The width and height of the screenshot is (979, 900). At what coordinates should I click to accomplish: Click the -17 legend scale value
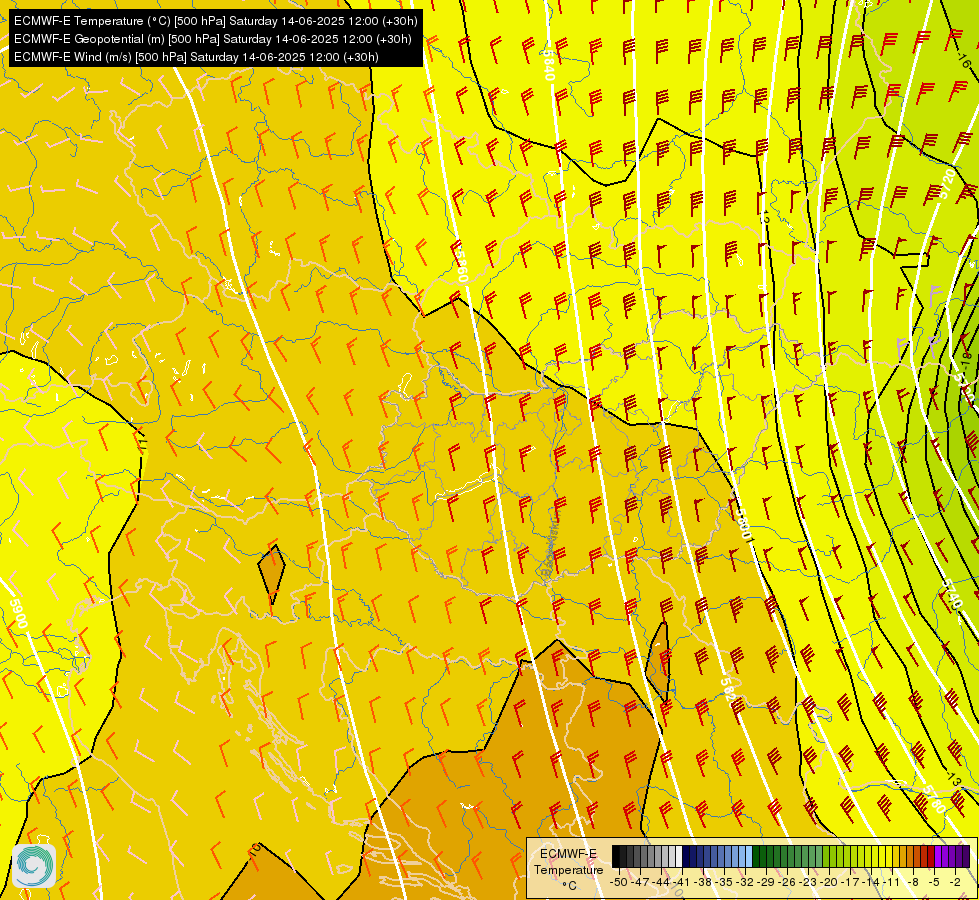(x=852, y=882)
